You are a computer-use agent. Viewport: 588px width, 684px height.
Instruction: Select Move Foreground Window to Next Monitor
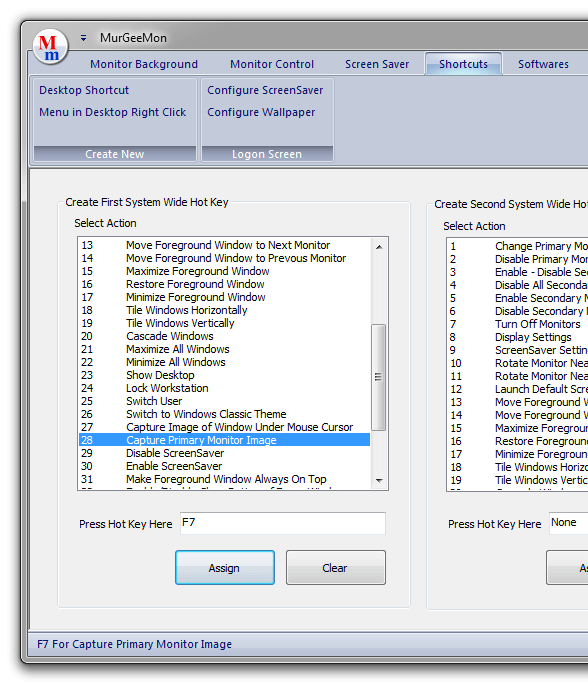(225, 245)
